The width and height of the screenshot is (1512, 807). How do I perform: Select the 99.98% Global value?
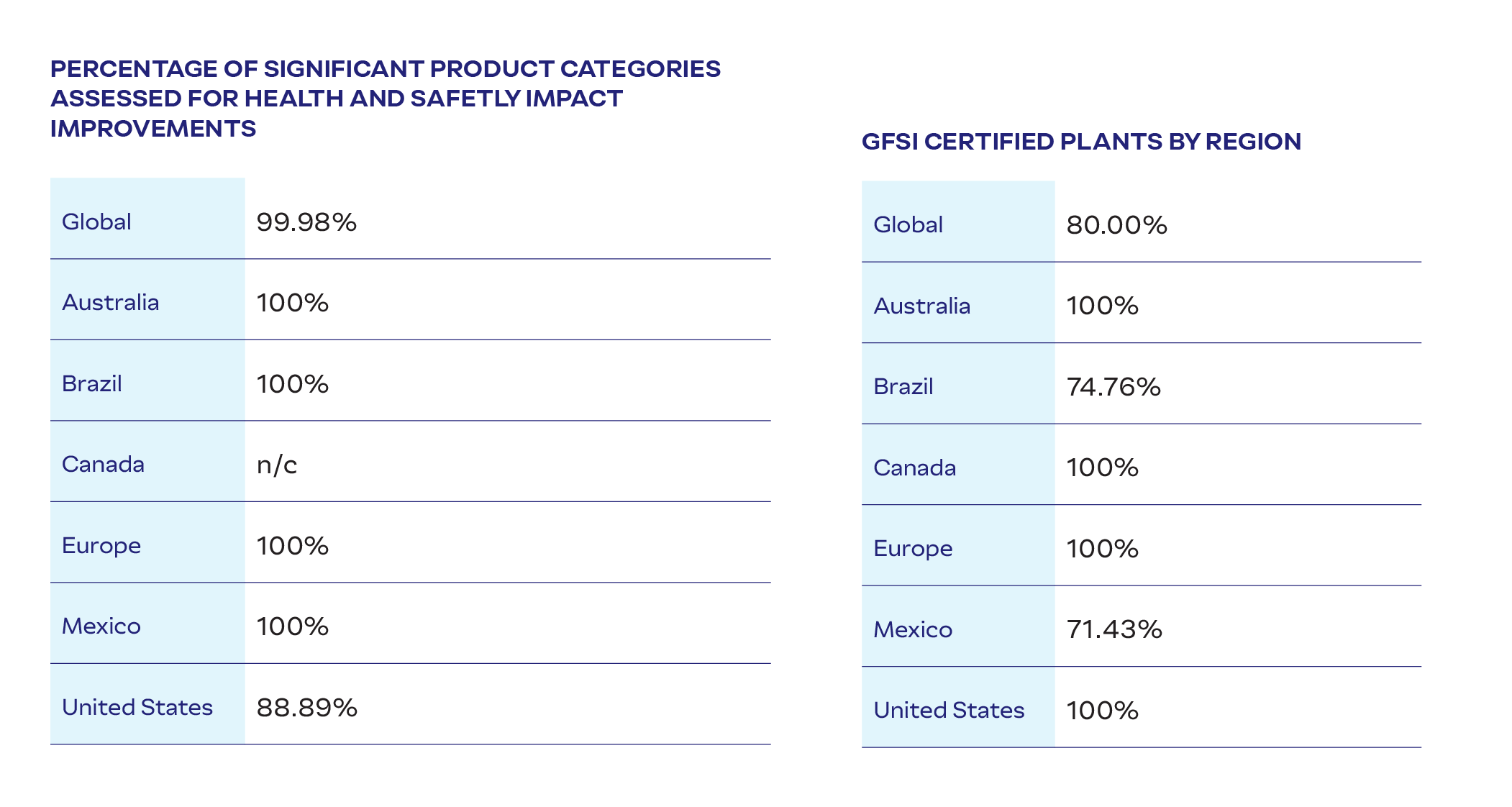coord(306,222)
